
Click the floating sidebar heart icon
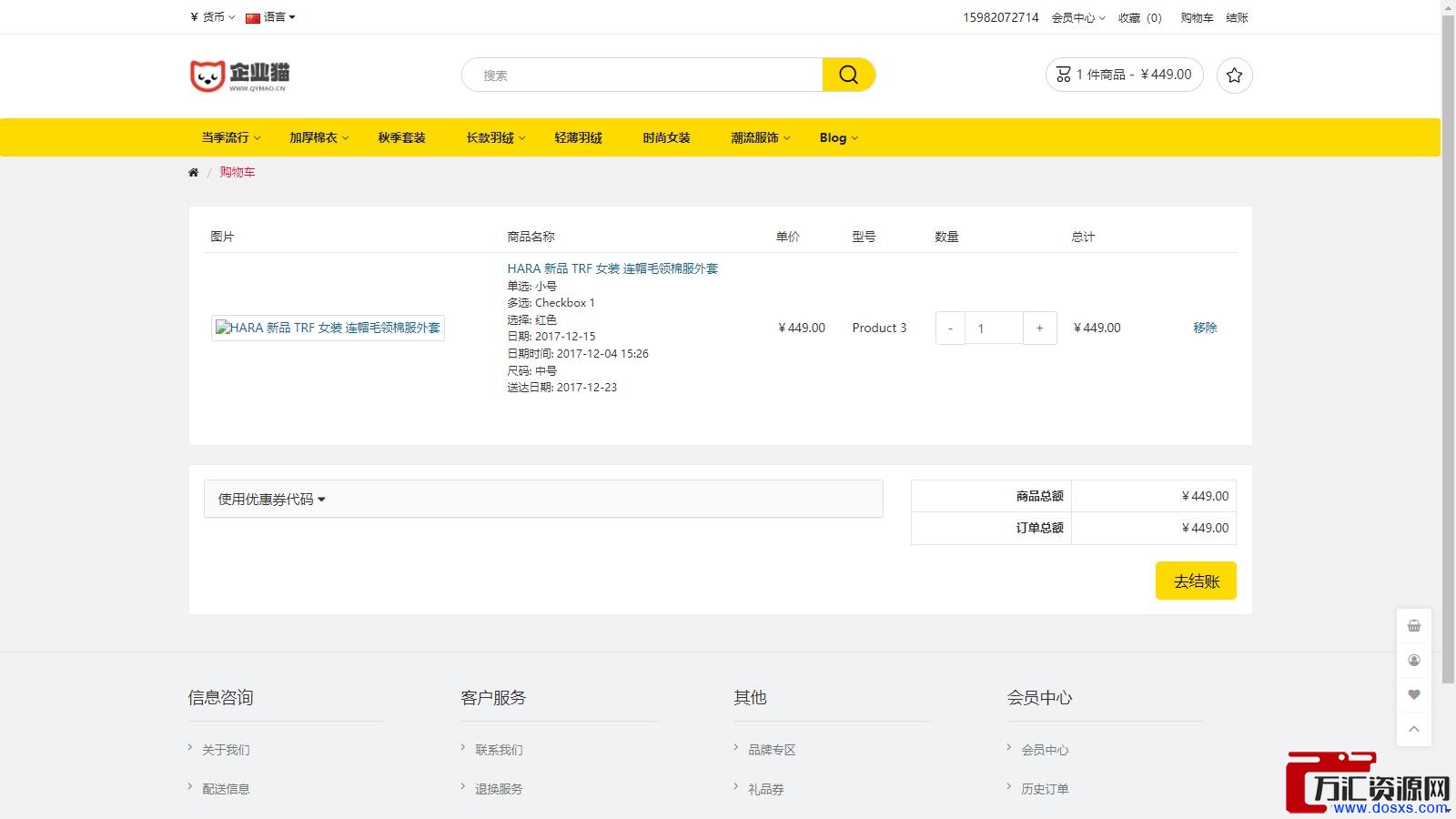click(x=1413, y=695)
